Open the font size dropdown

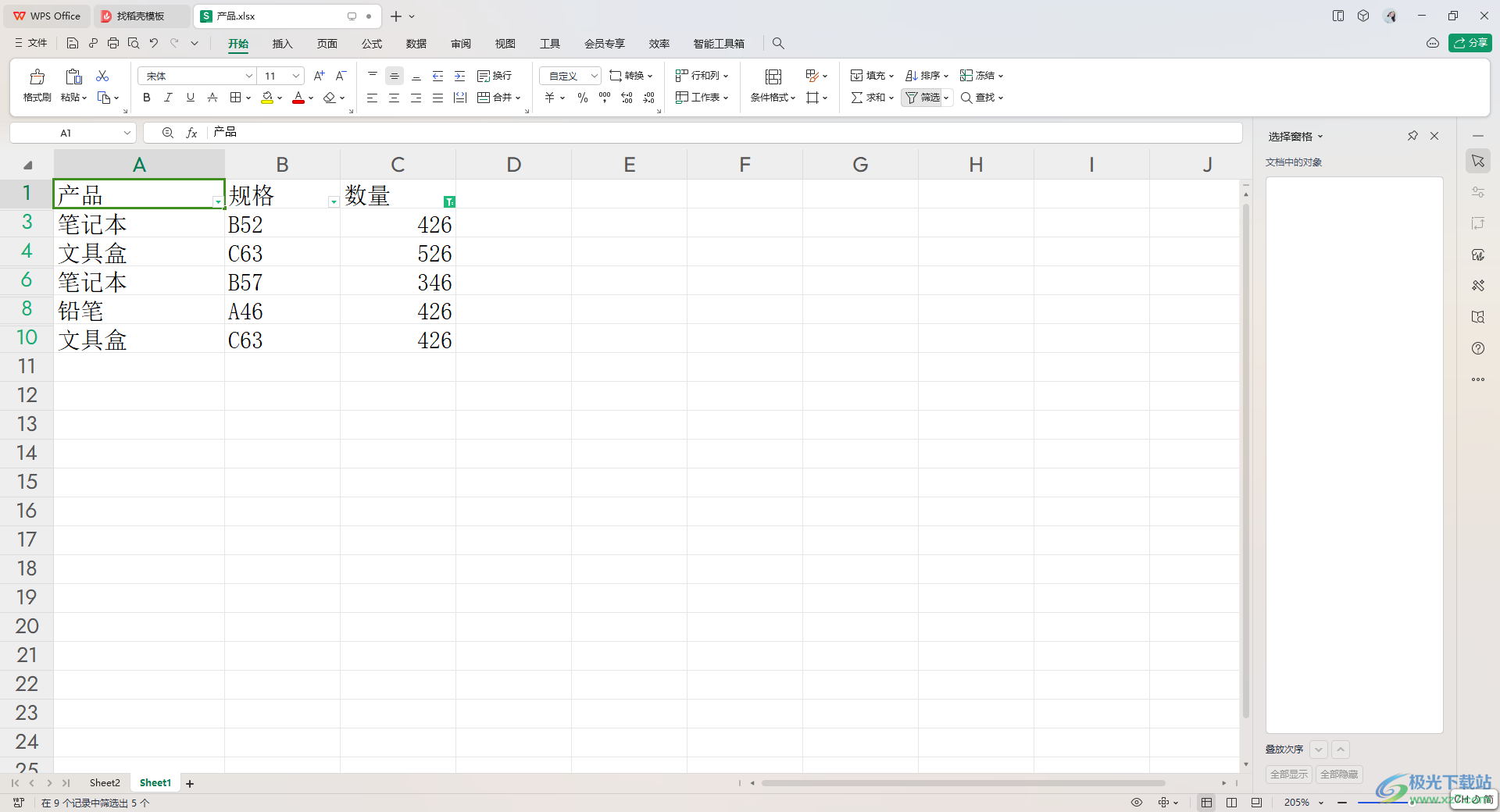pyautogui.click(x=296, y=76)
